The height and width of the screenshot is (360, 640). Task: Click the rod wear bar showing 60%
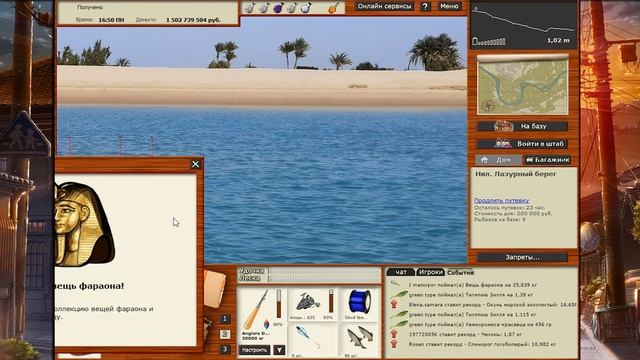tap(279, 304)
